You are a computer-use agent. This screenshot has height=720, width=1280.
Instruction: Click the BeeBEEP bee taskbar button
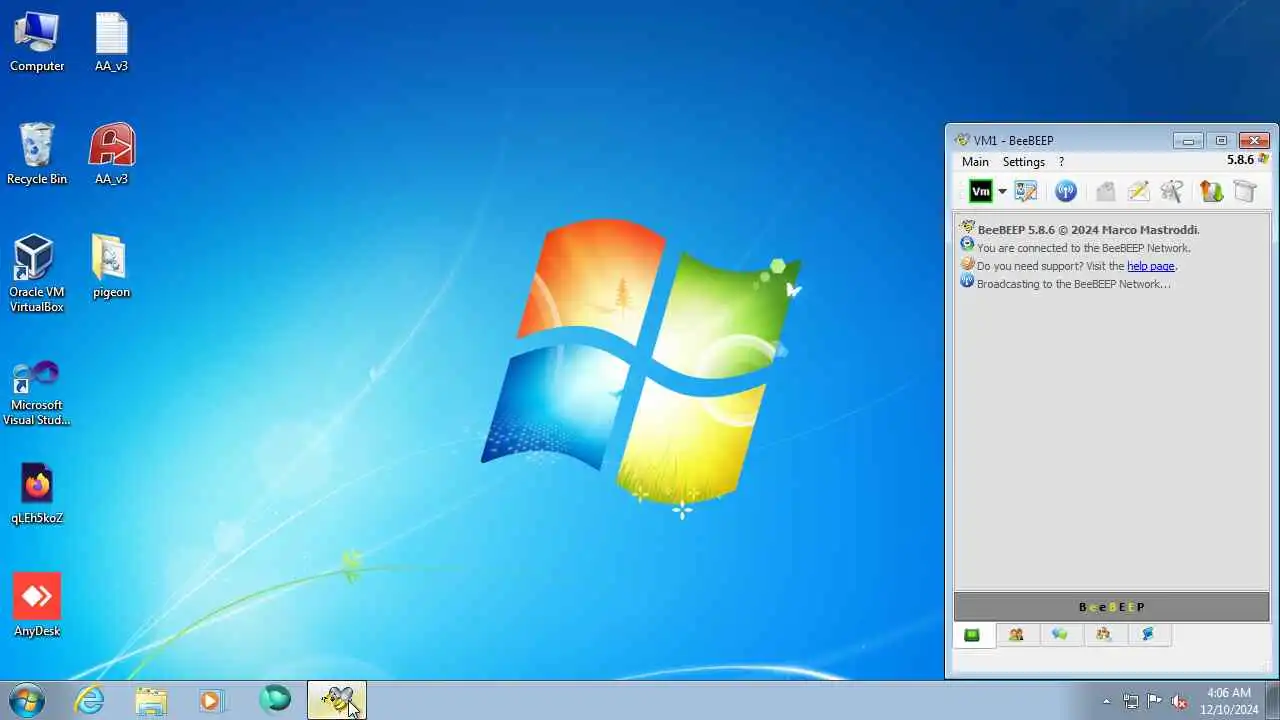point(337,700)
